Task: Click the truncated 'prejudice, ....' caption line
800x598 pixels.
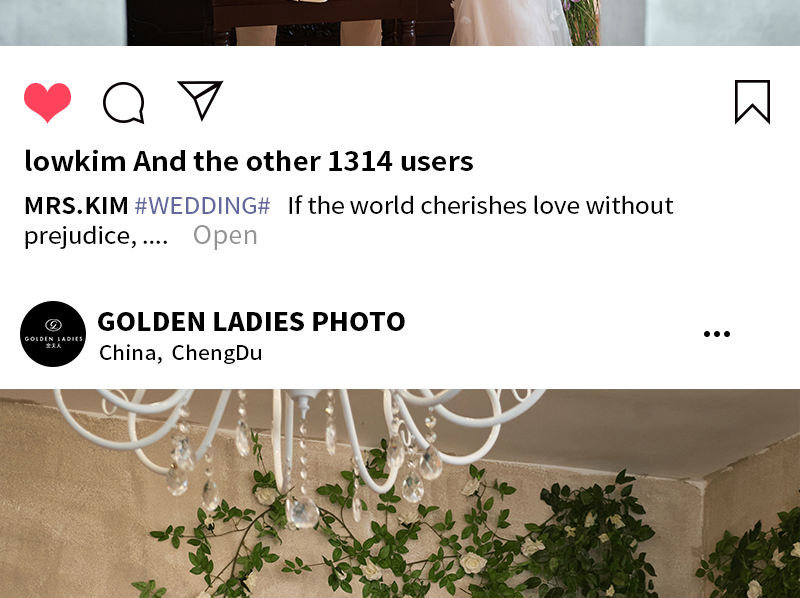Action: [96, 236]
